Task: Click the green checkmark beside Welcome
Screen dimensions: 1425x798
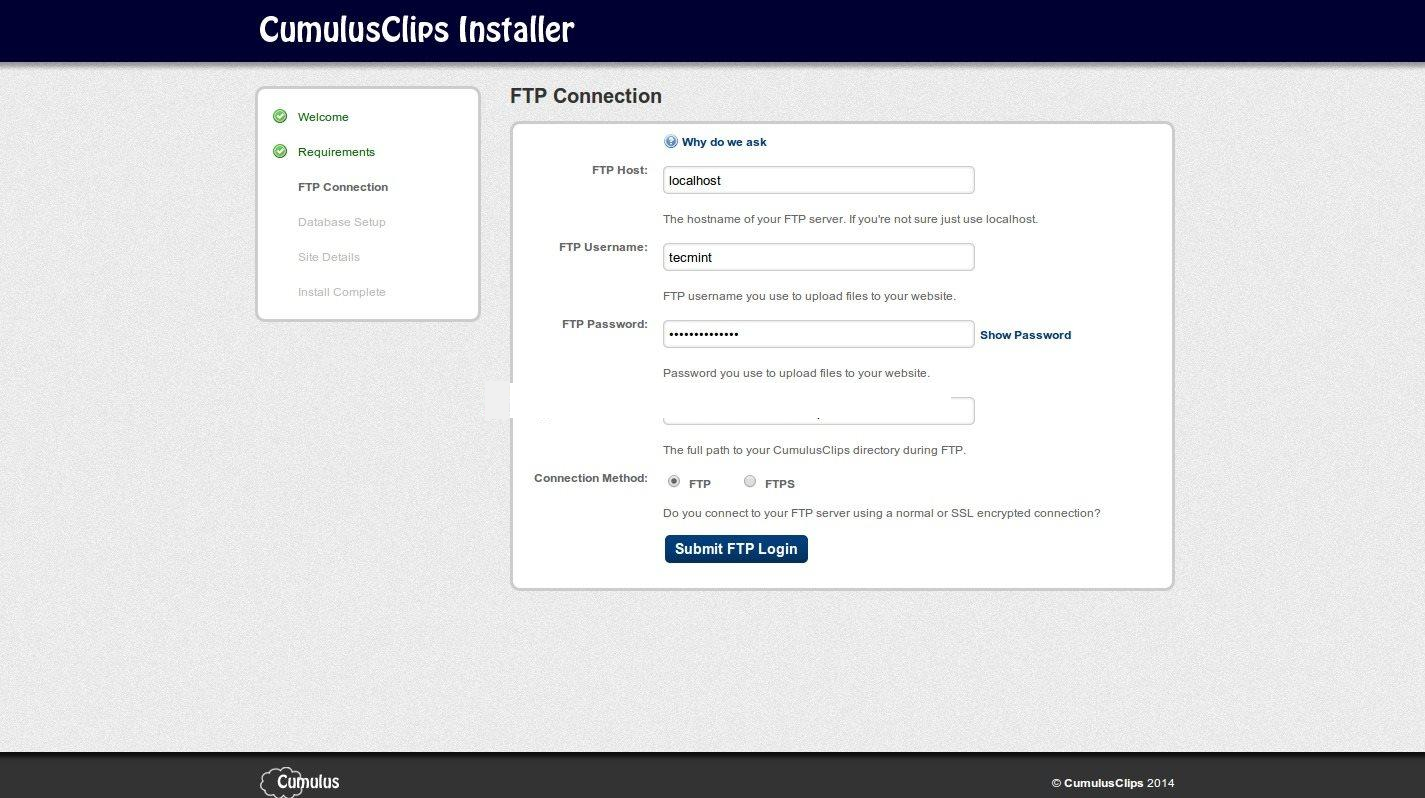Action: click(x=280, y=117)
